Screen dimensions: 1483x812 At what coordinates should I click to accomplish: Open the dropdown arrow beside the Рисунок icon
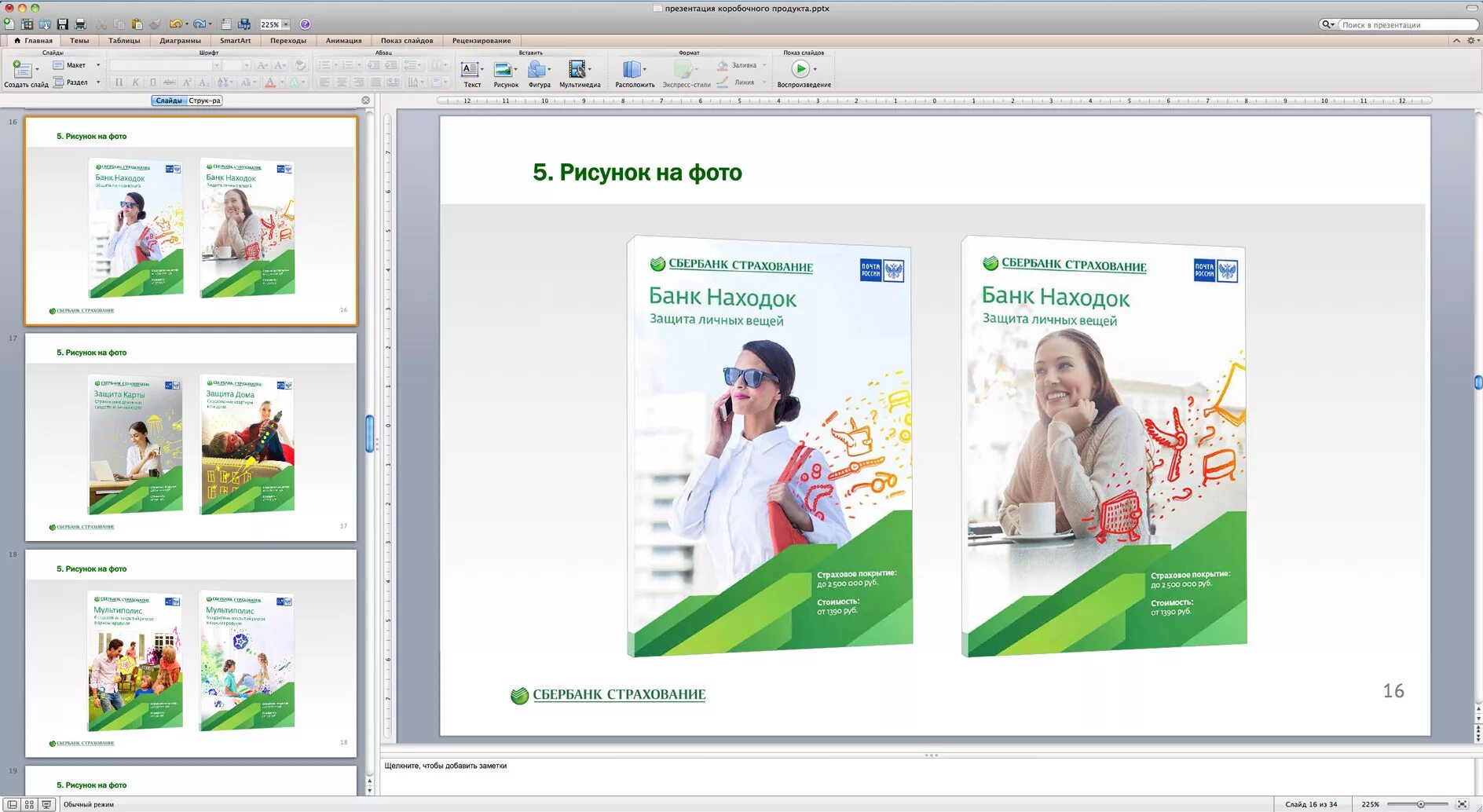pos(515,70)
